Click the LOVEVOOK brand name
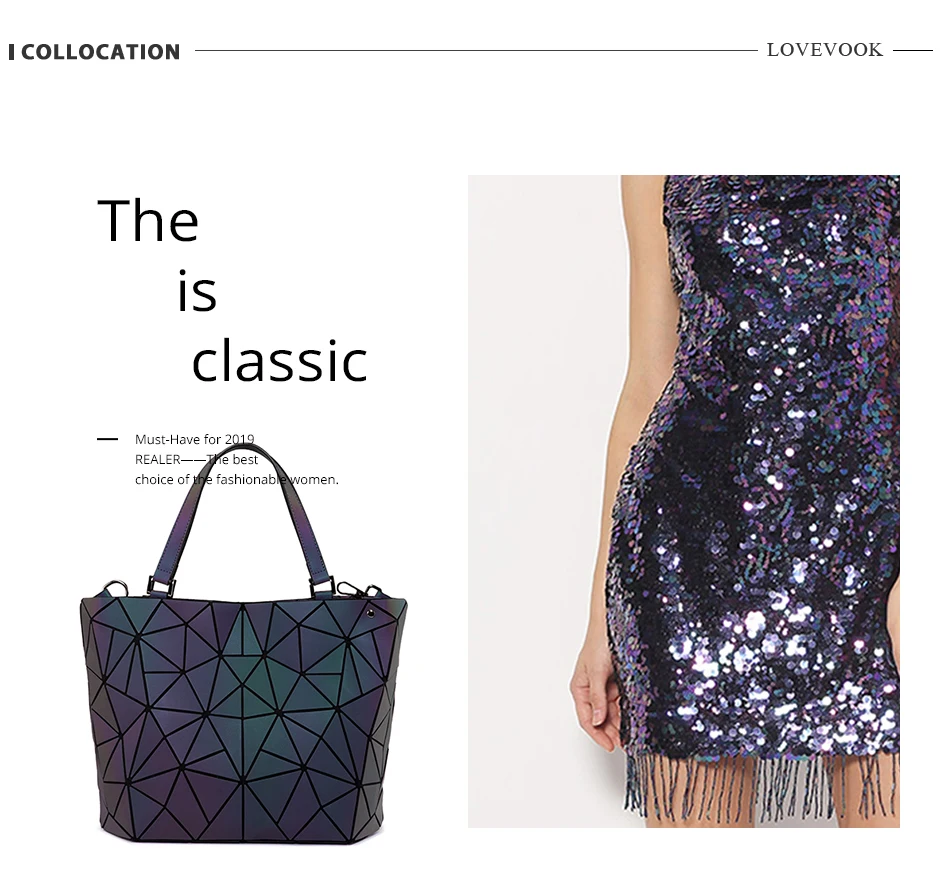Image resolution: width=950 pixels, height=895 pixels. click(825, 50)
